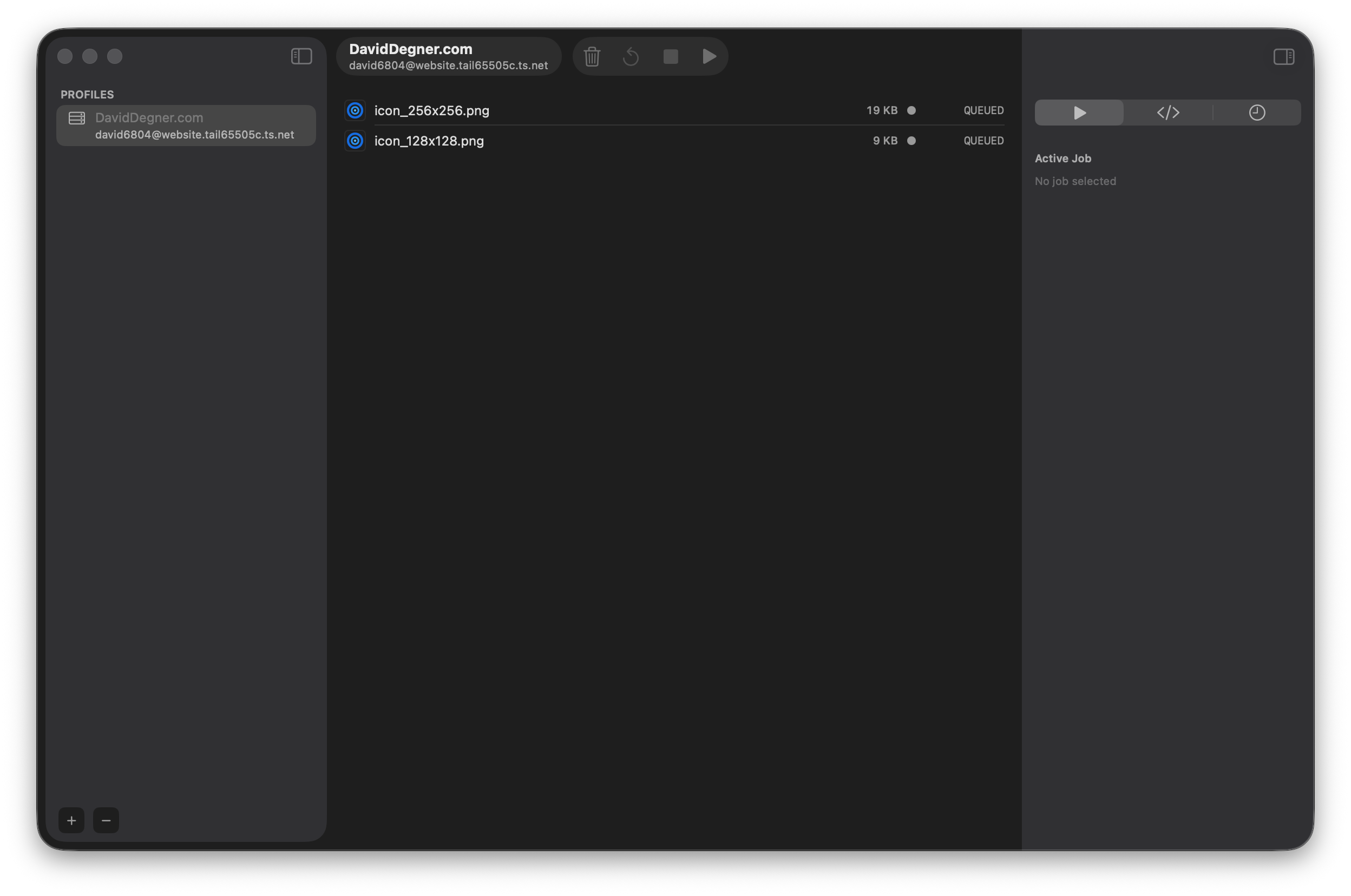Start processing with the play toolbar icon
This screenshot has width=1351, height=896.
point(709,56)
